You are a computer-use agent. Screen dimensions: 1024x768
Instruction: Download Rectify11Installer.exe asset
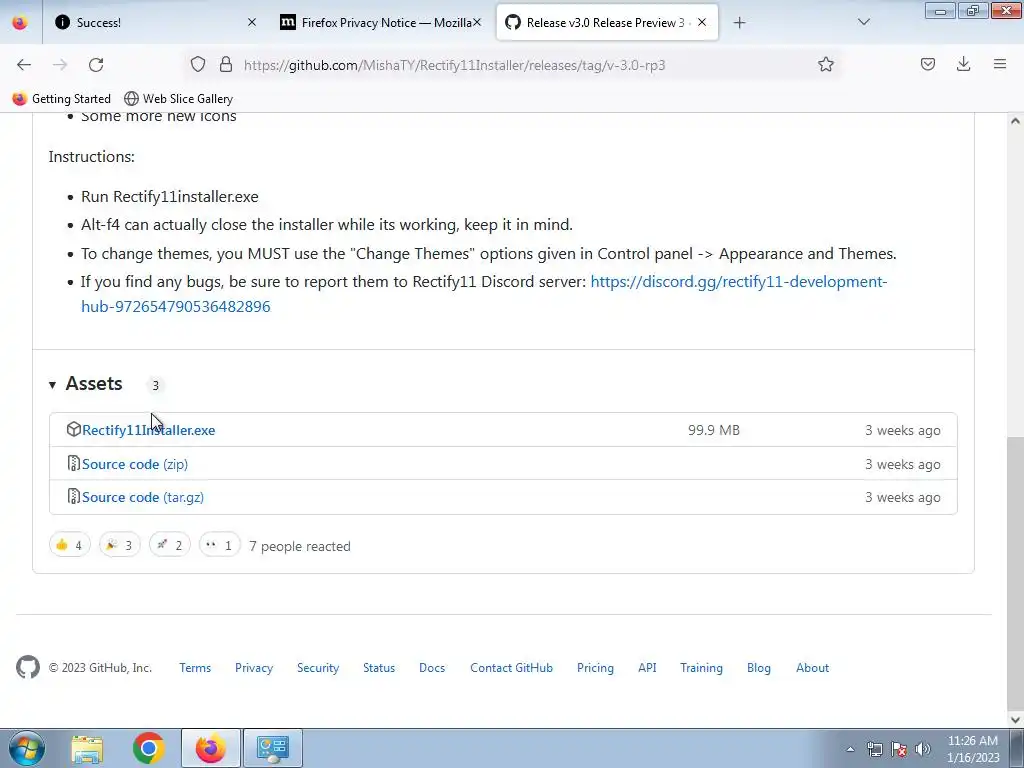pyautogui.click(x=148, y=430)
